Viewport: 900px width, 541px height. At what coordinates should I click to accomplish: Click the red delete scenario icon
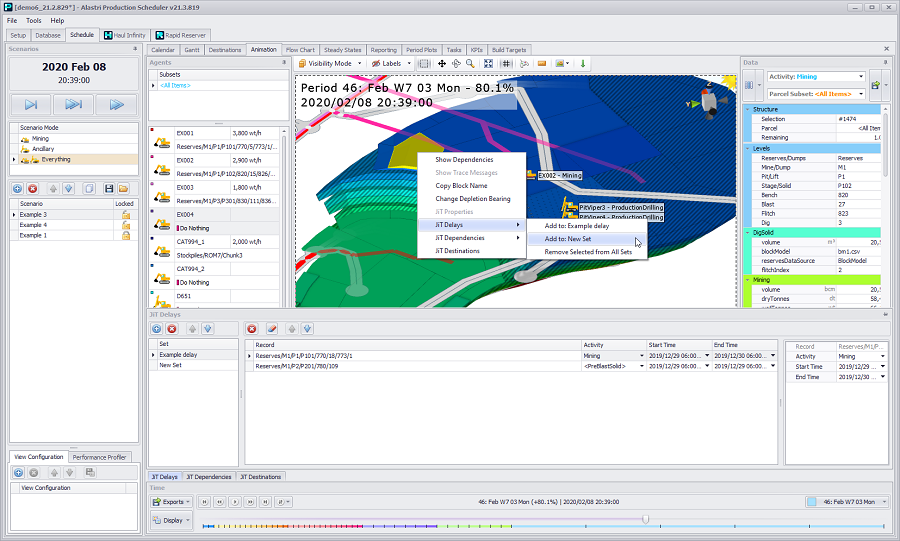[33, 188]
